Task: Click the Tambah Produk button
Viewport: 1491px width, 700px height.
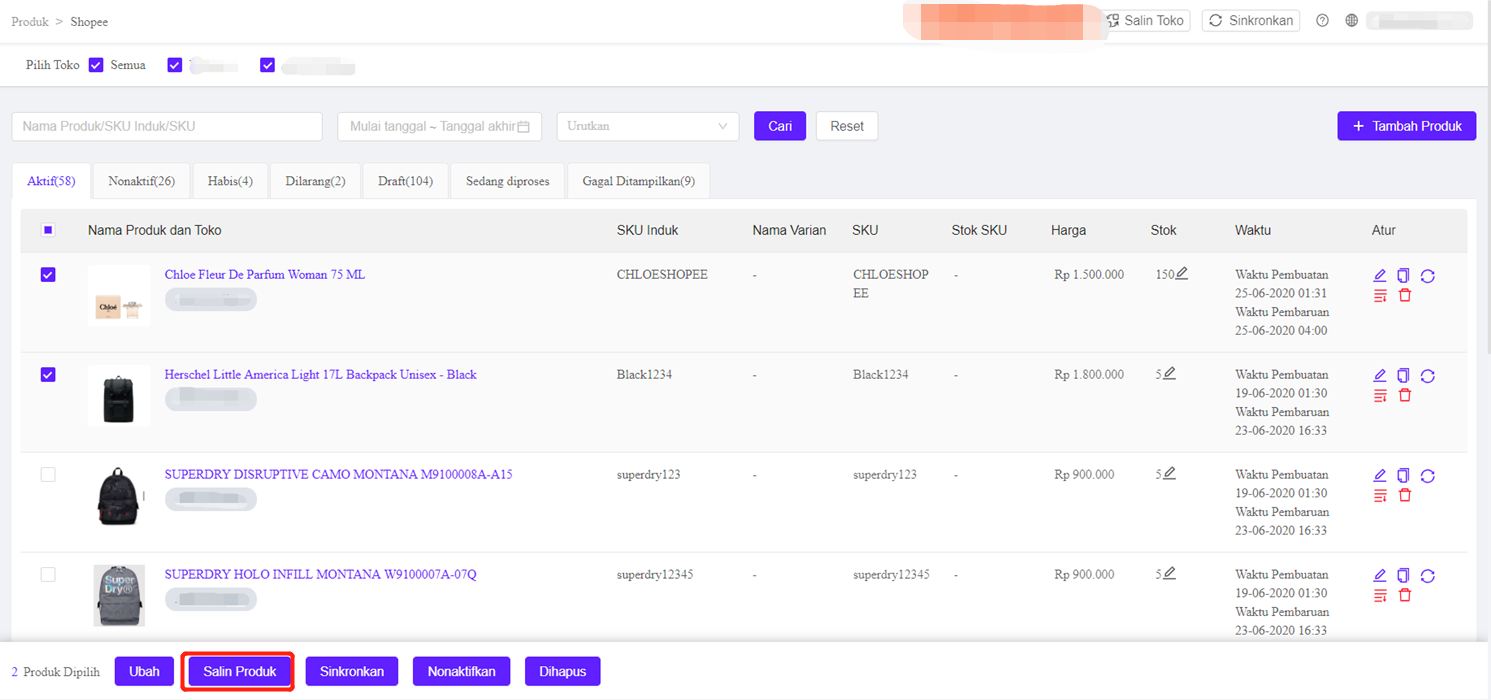Action: point(1406,126)
